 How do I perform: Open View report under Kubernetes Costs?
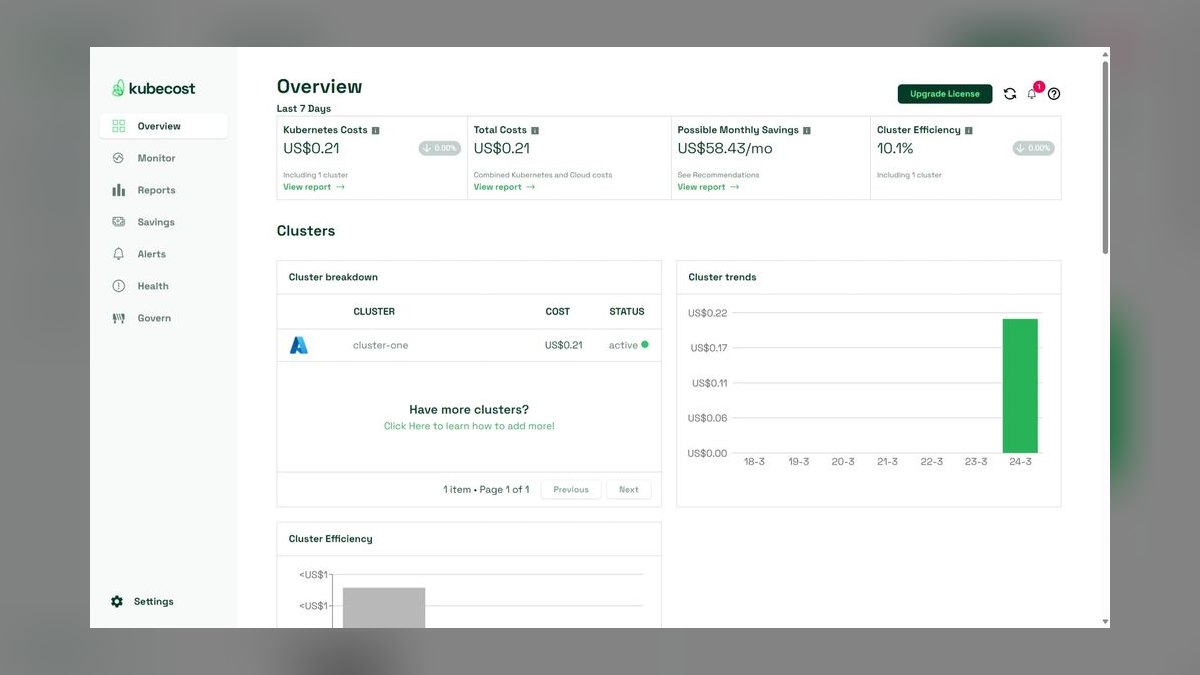pyautogui.click(x=314, y=187)
